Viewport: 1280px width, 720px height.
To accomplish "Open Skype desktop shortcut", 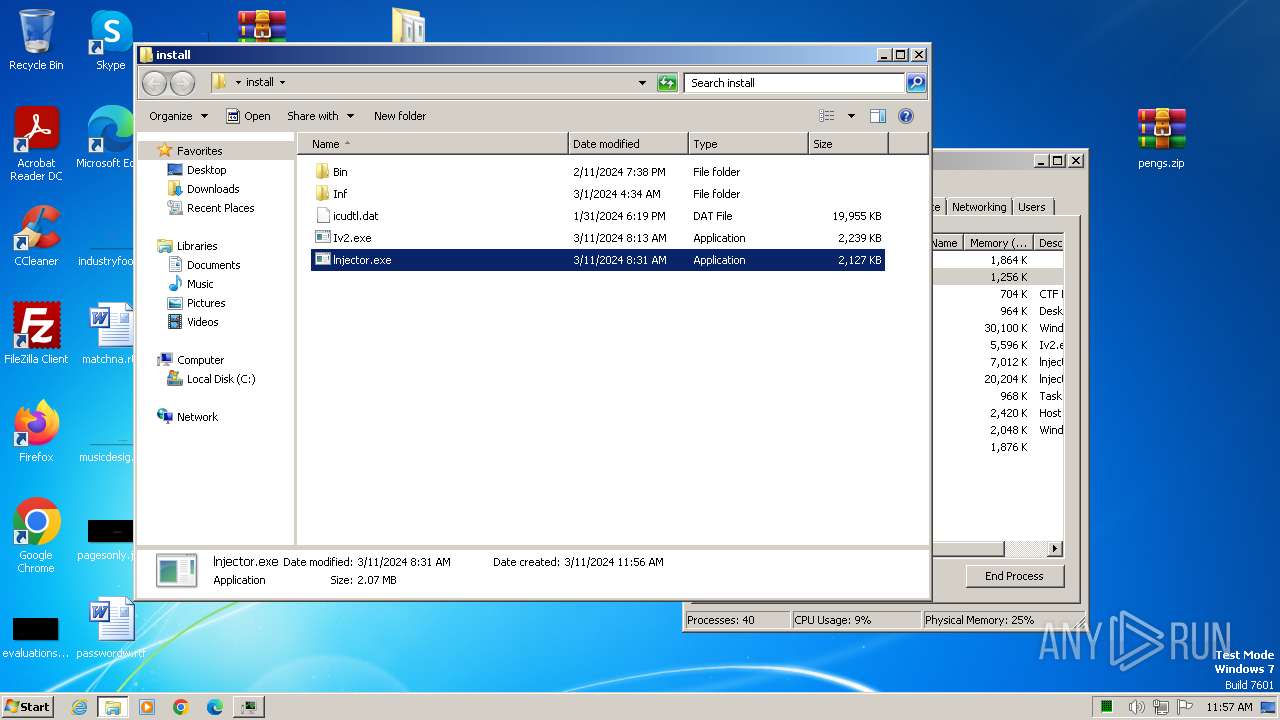I will tap(110, 40).
